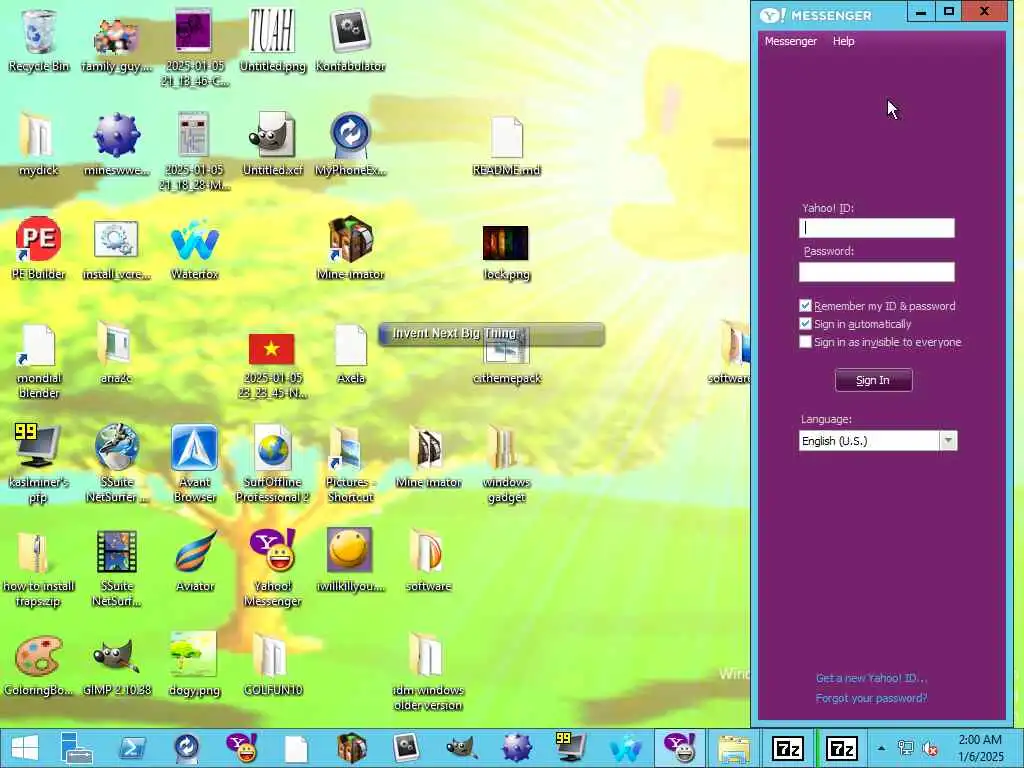This screenshot has height=768, width=1024.
Task: Open the Help menu
Action: pos(843,41)
